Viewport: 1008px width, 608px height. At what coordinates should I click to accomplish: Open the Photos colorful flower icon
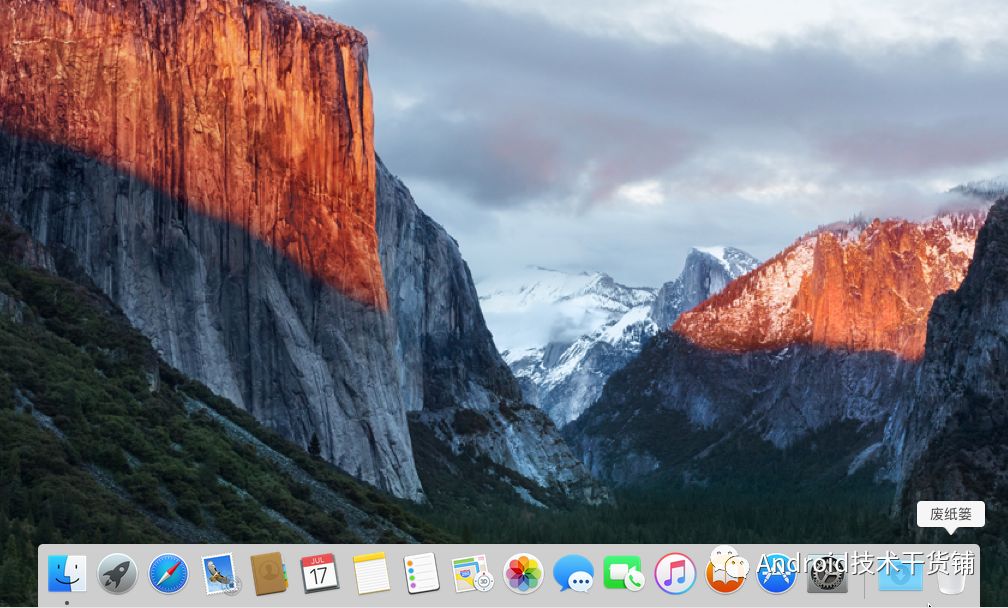pos(523,573)
